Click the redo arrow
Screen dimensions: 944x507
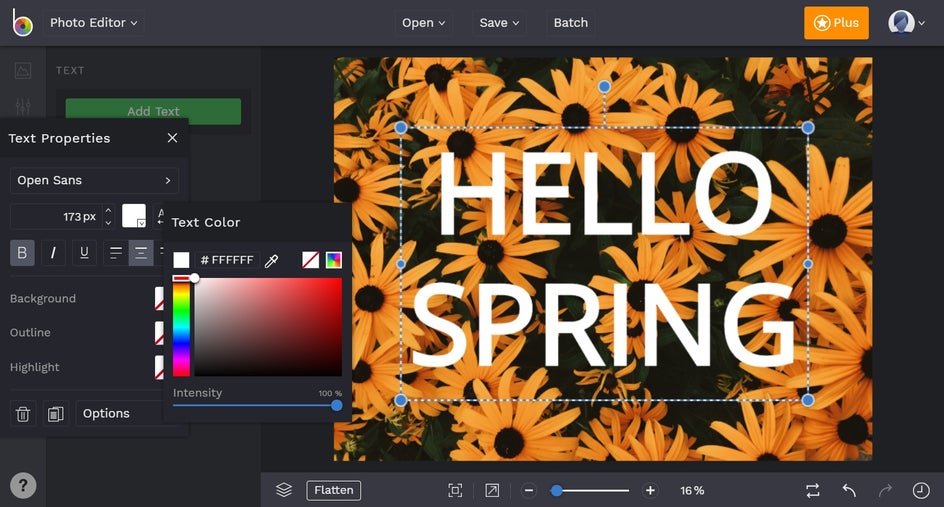tap(885, 490)
